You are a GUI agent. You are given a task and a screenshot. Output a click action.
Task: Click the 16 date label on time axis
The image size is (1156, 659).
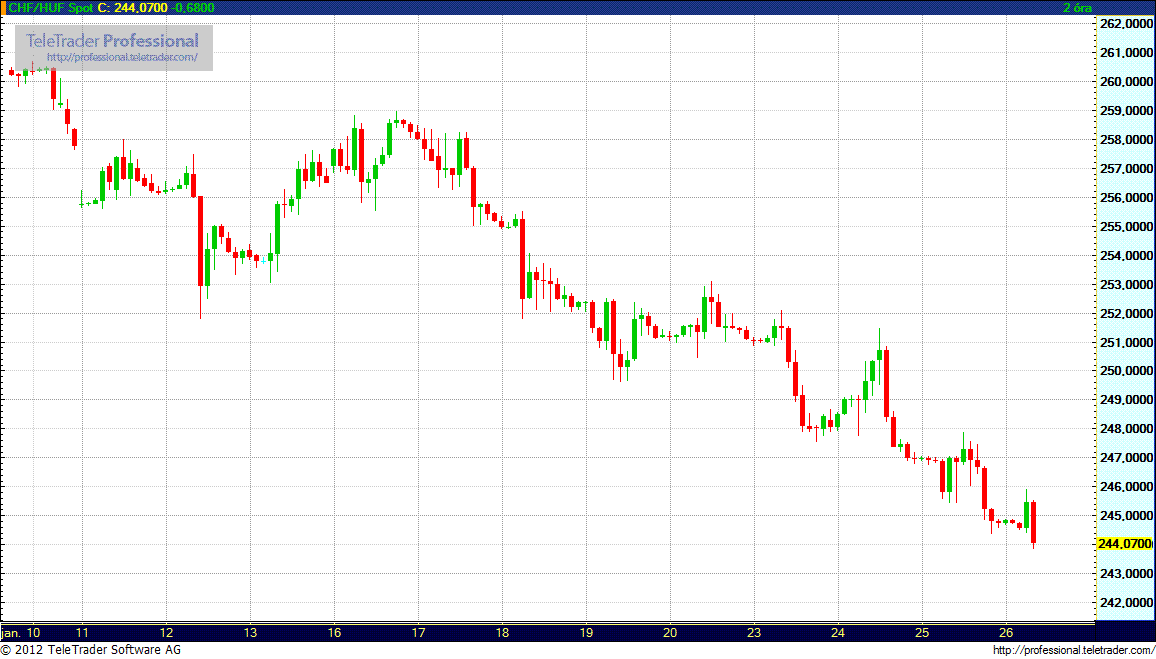point(334,632)
